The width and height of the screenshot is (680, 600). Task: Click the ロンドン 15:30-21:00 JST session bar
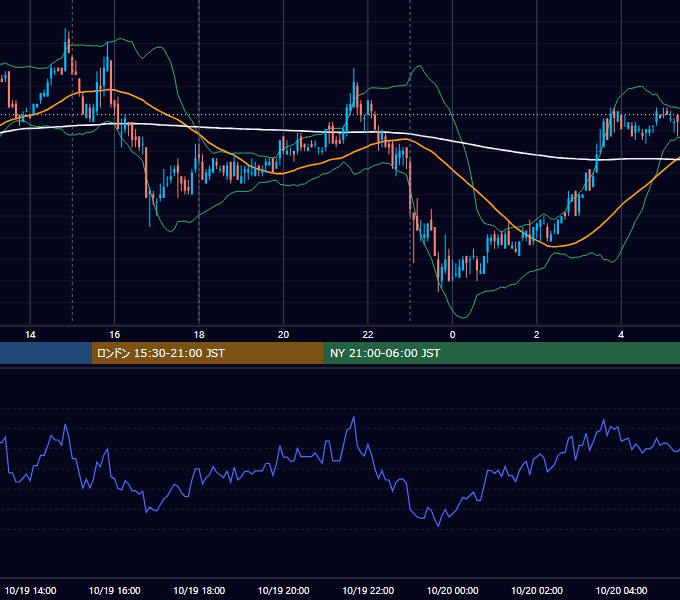pyautogui.click(x=207, y=353)
